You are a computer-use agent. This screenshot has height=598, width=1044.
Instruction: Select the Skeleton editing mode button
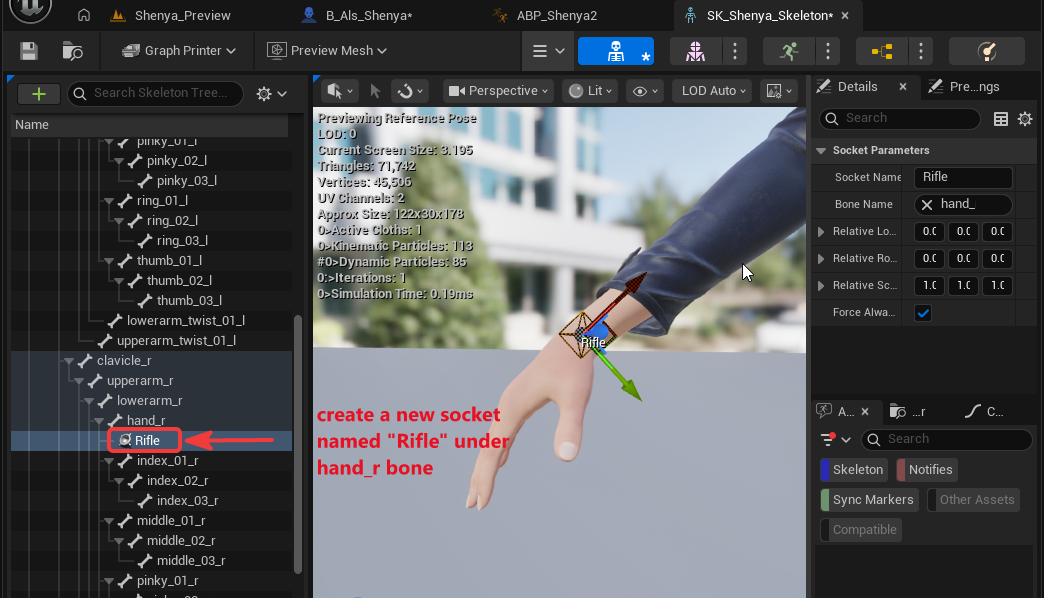(x=616, y=51)
